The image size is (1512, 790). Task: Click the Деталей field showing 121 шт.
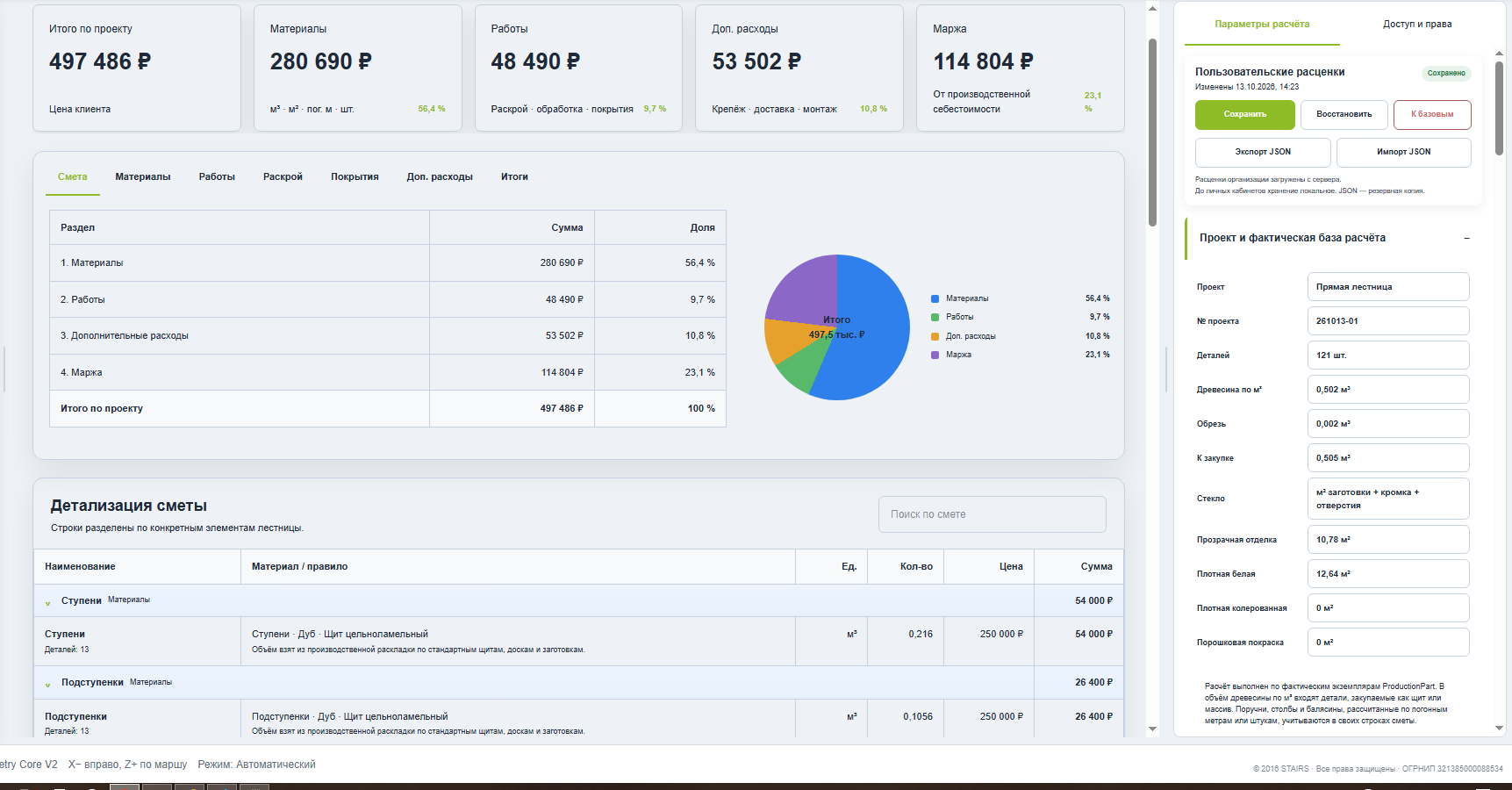[1388, 355]
